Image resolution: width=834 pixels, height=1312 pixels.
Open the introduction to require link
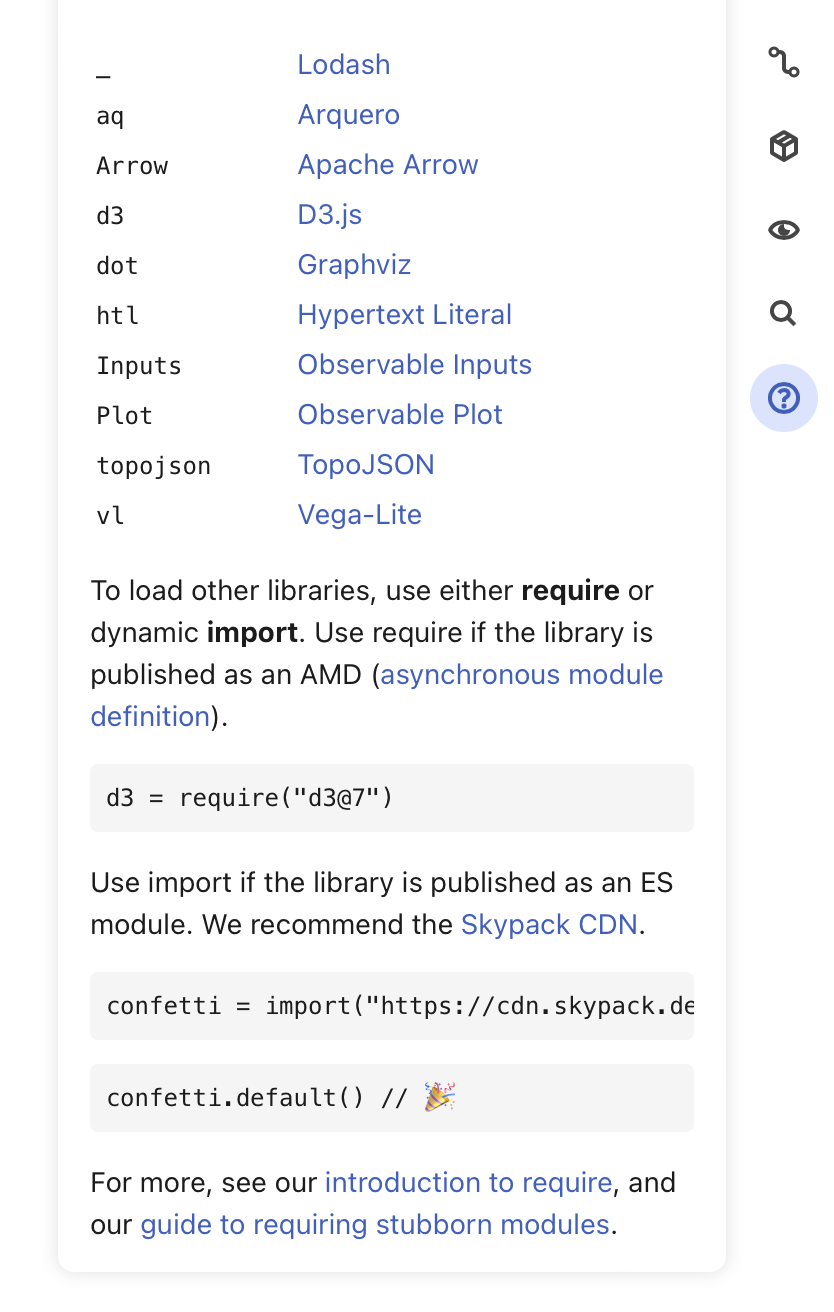click(x=468, y=1183)
